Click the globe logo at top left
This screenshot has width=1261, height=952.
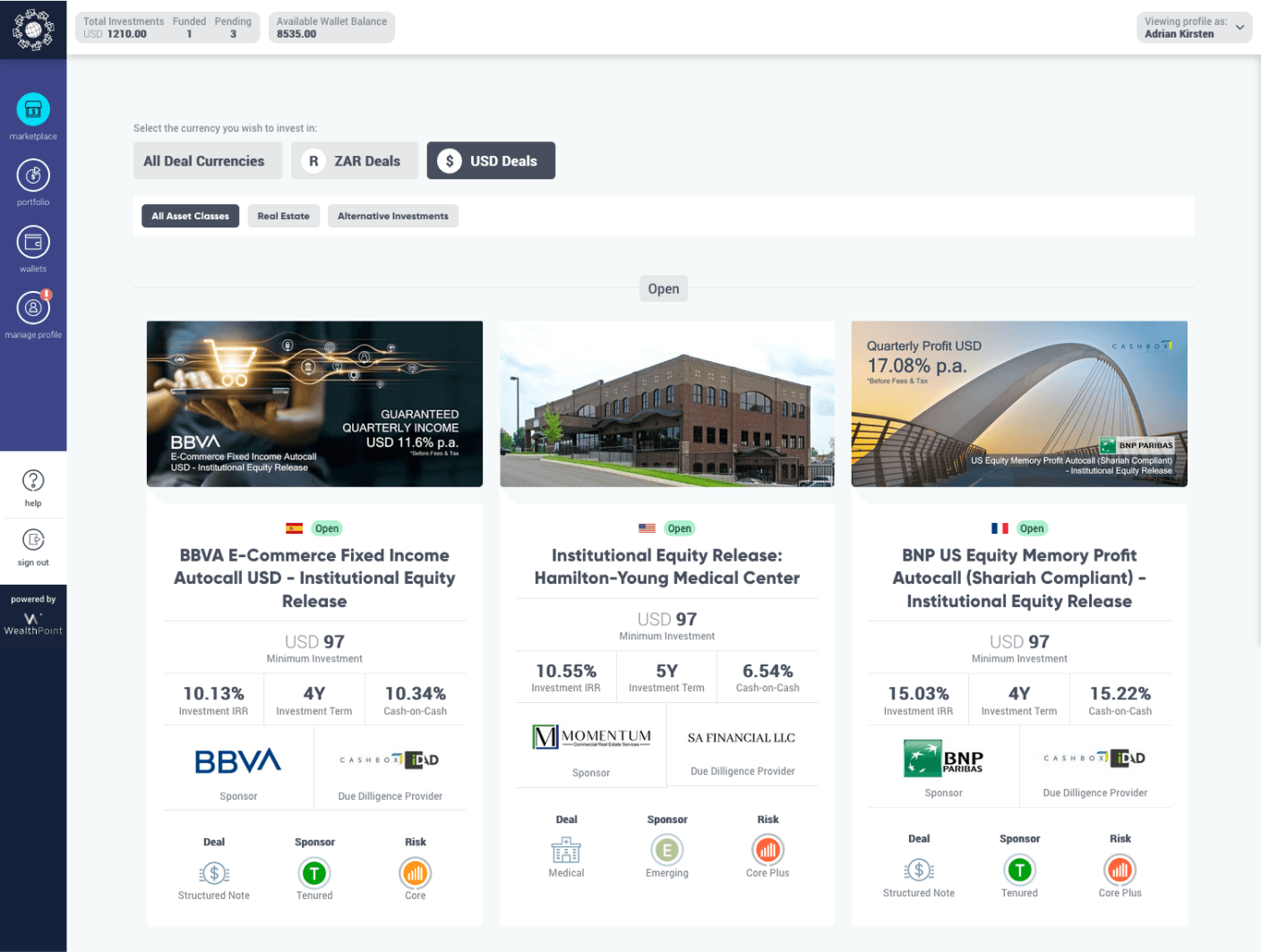coord(33,30)
